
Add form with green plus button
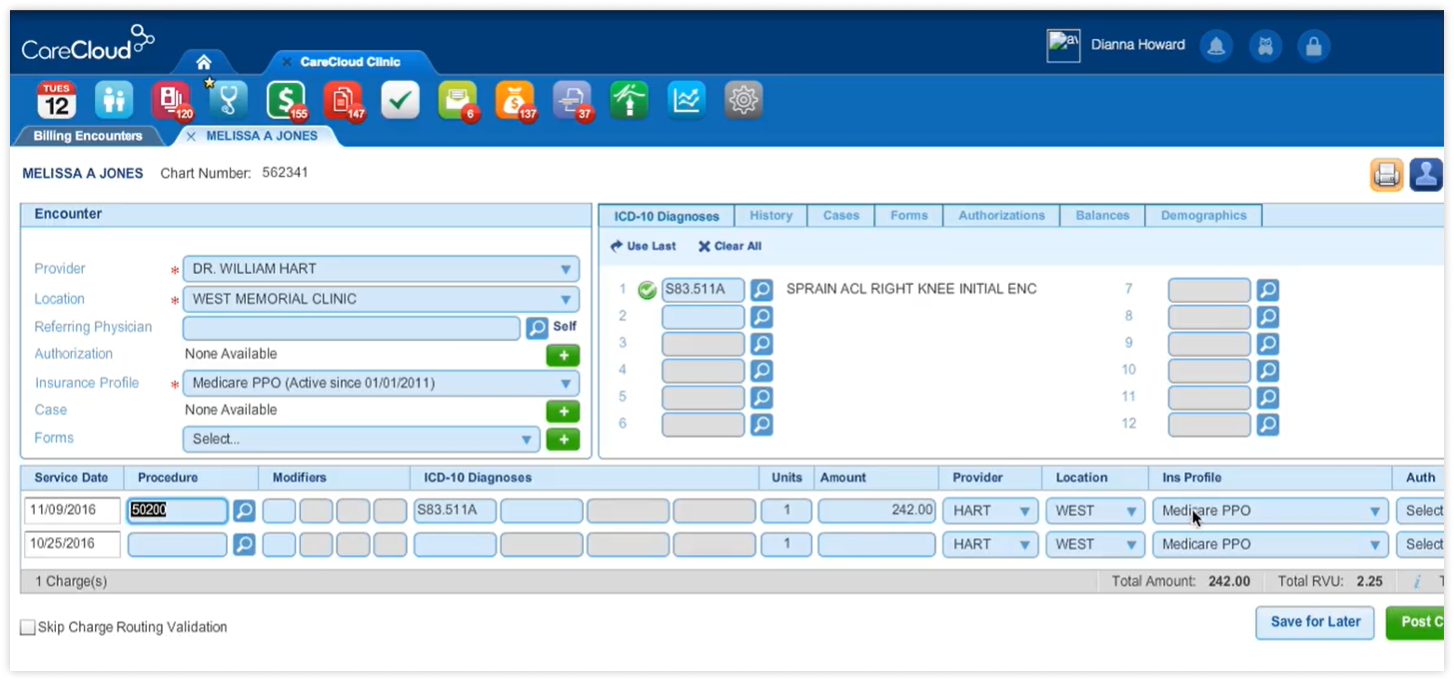pyautogui.click(x=563, y=439)
